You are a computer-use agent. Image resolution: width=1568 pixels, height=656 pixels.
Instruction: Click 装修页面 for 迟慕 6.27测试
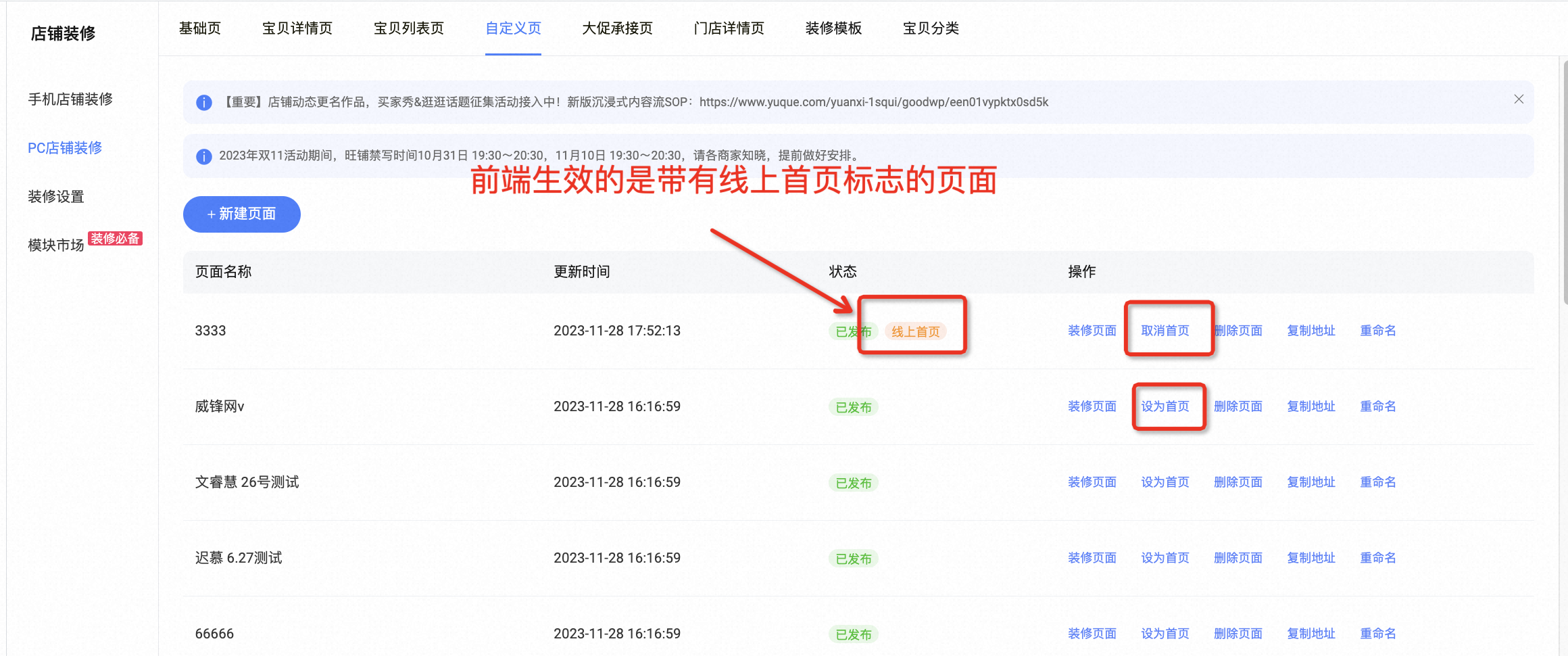pos(1092,558)
